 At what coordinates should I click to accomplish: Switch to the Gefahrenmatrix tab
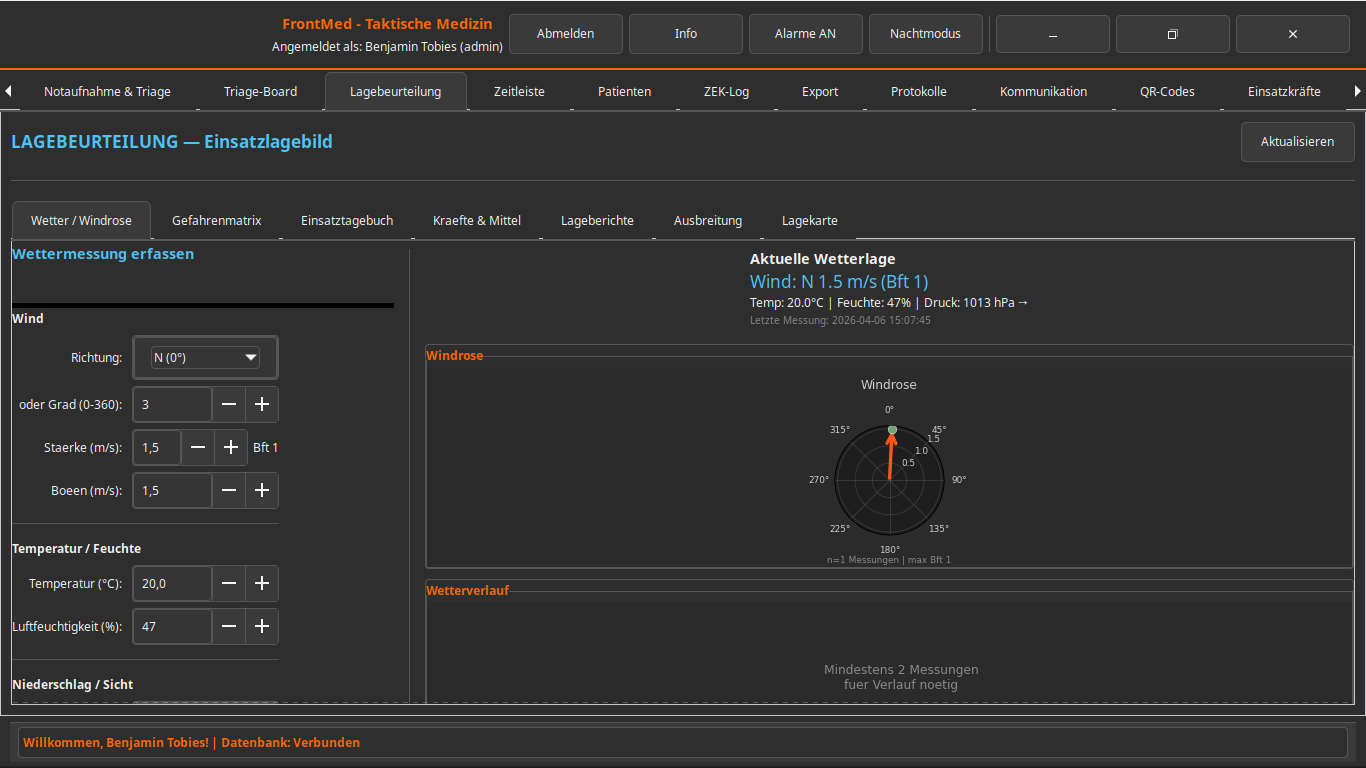216,221
